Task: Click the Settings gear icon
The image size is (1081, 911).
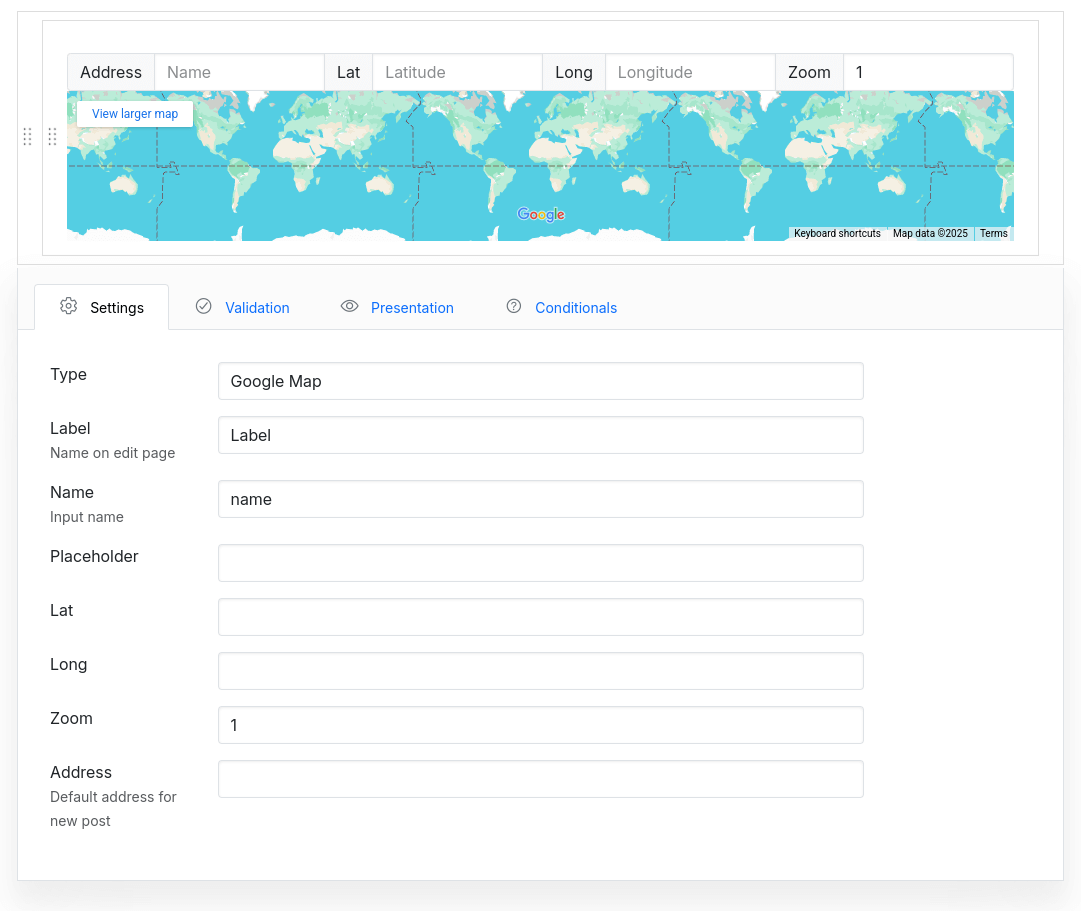Action: pyautogui.click(x=68, y=306)
